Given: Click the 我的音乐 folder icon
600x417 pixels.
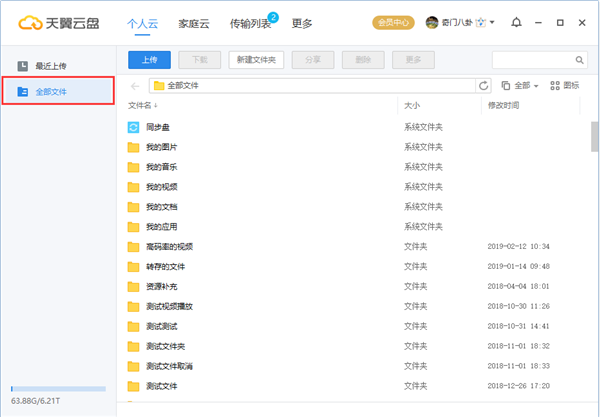Looking at the screenshot, I should [133, 167].
